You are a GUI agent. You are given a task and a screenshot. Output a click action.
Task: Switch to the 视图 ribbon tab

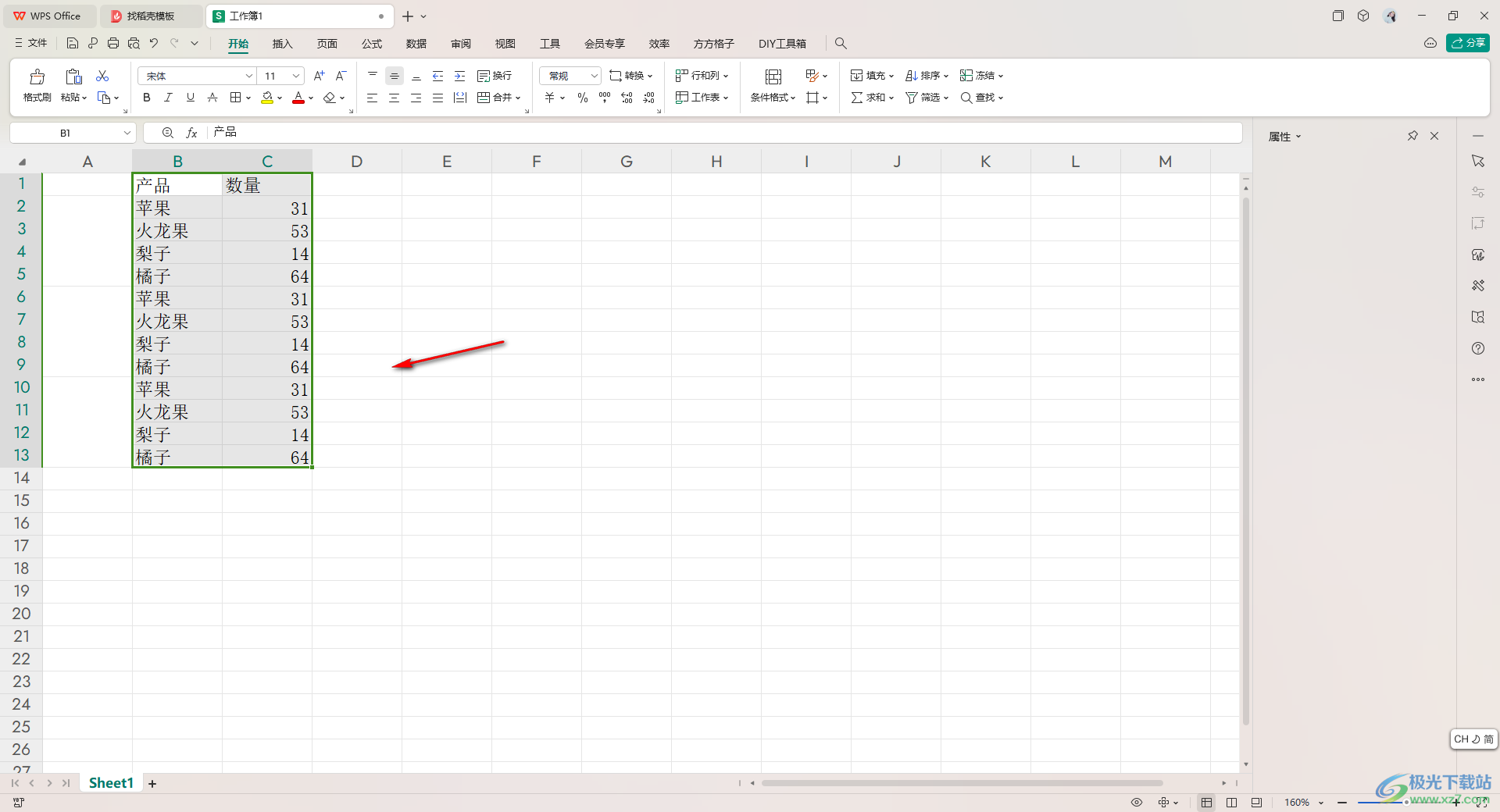[x=505, y=44]
